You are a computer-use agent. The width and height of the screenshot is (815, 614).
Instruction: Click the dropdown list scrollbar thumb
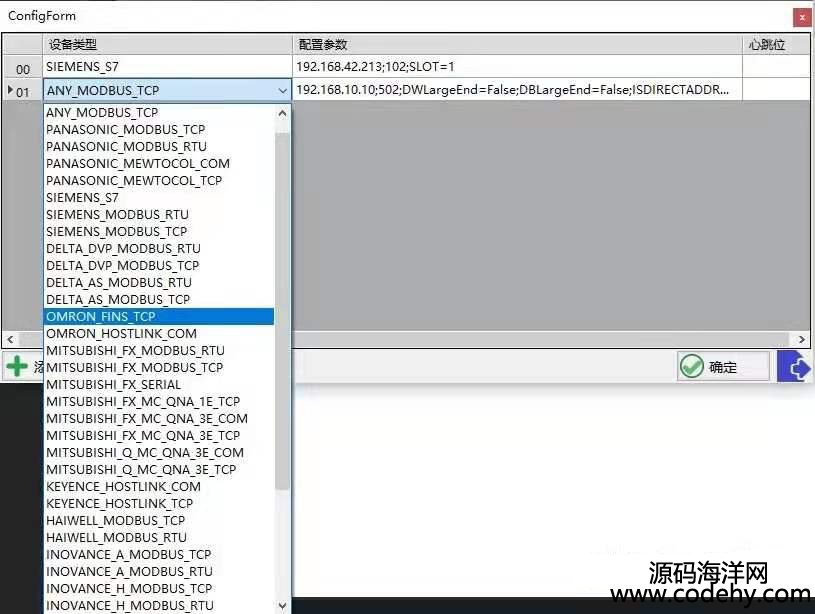pos(282,310)
